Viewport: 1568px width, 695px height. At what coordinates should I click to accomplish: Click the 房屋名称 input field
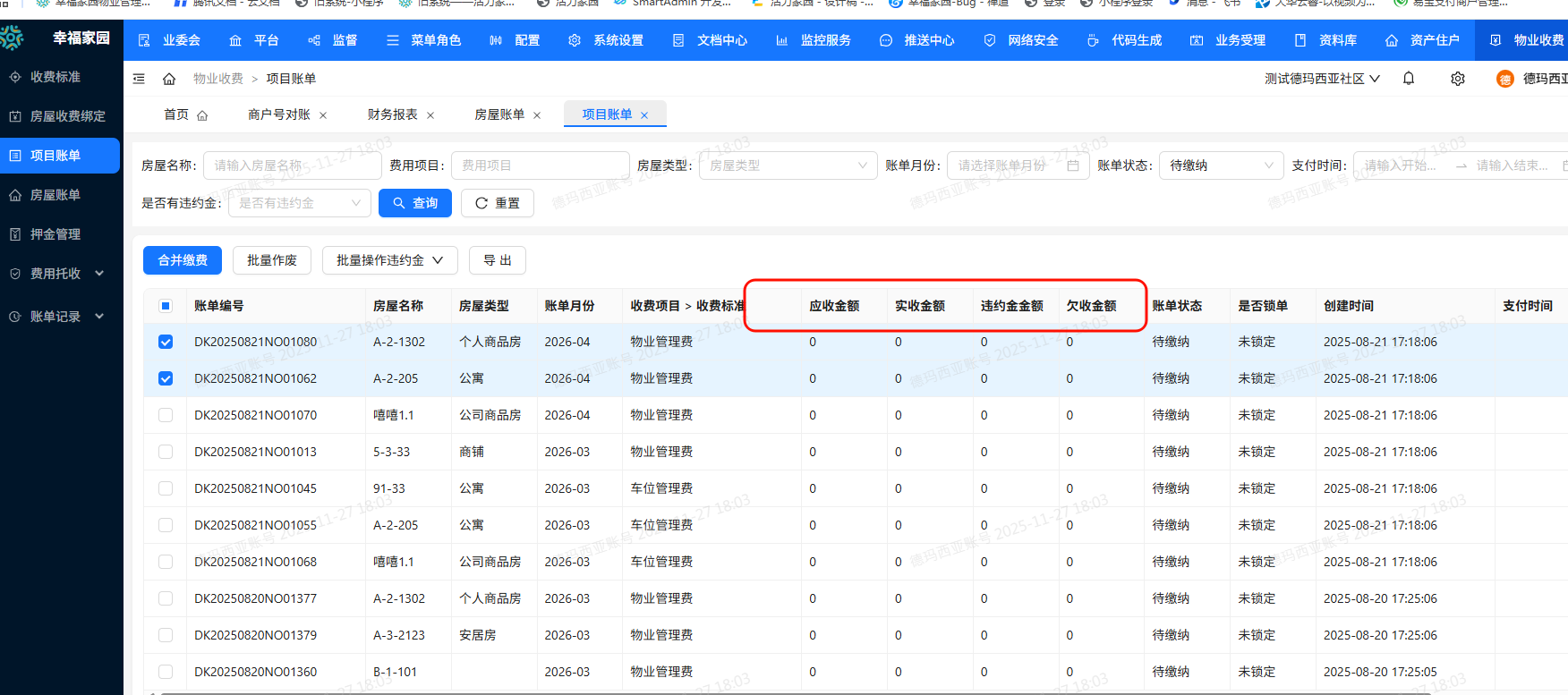292,165
